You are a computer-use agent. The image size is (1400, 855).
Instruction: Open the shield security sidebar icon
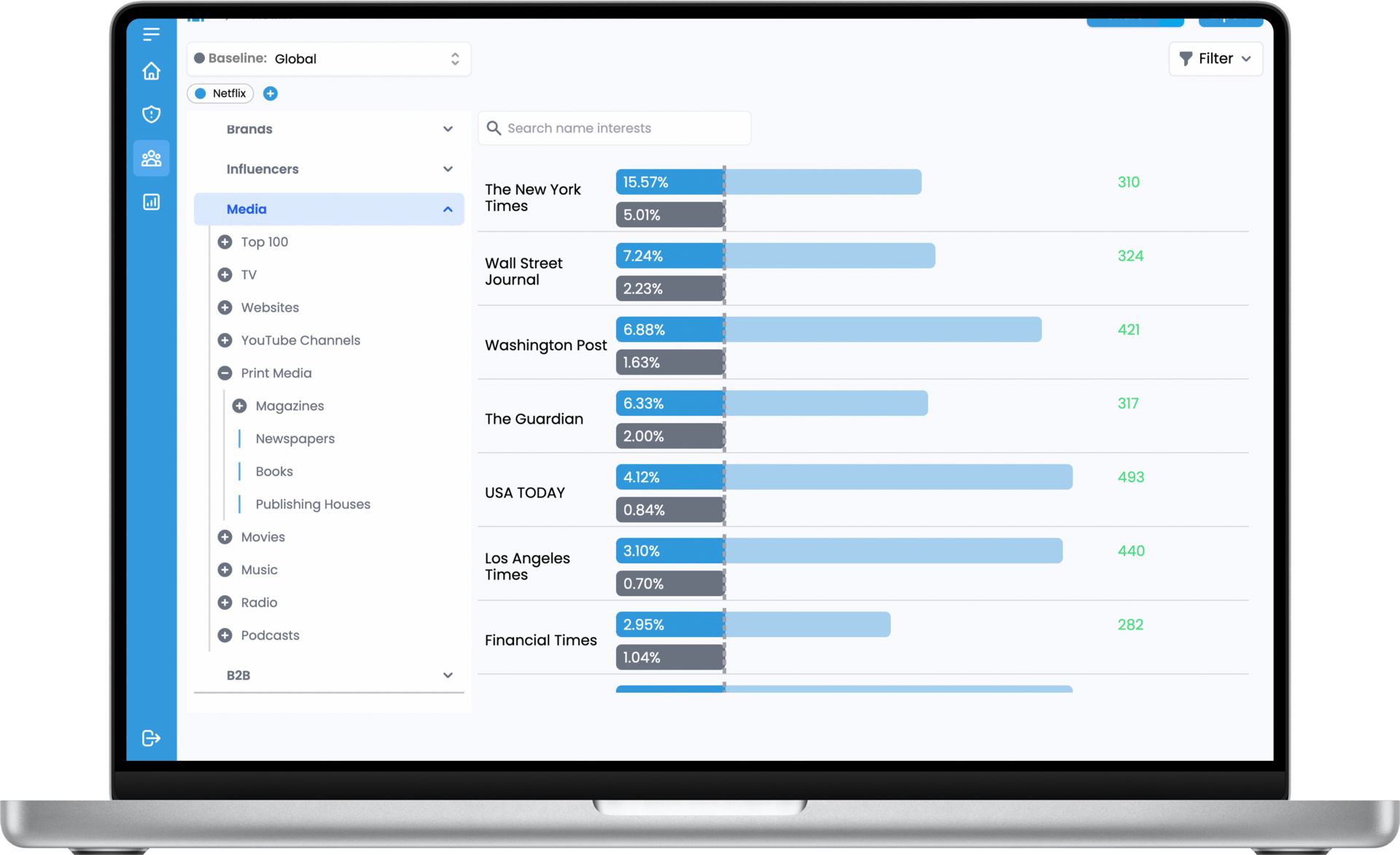point(151,114)
